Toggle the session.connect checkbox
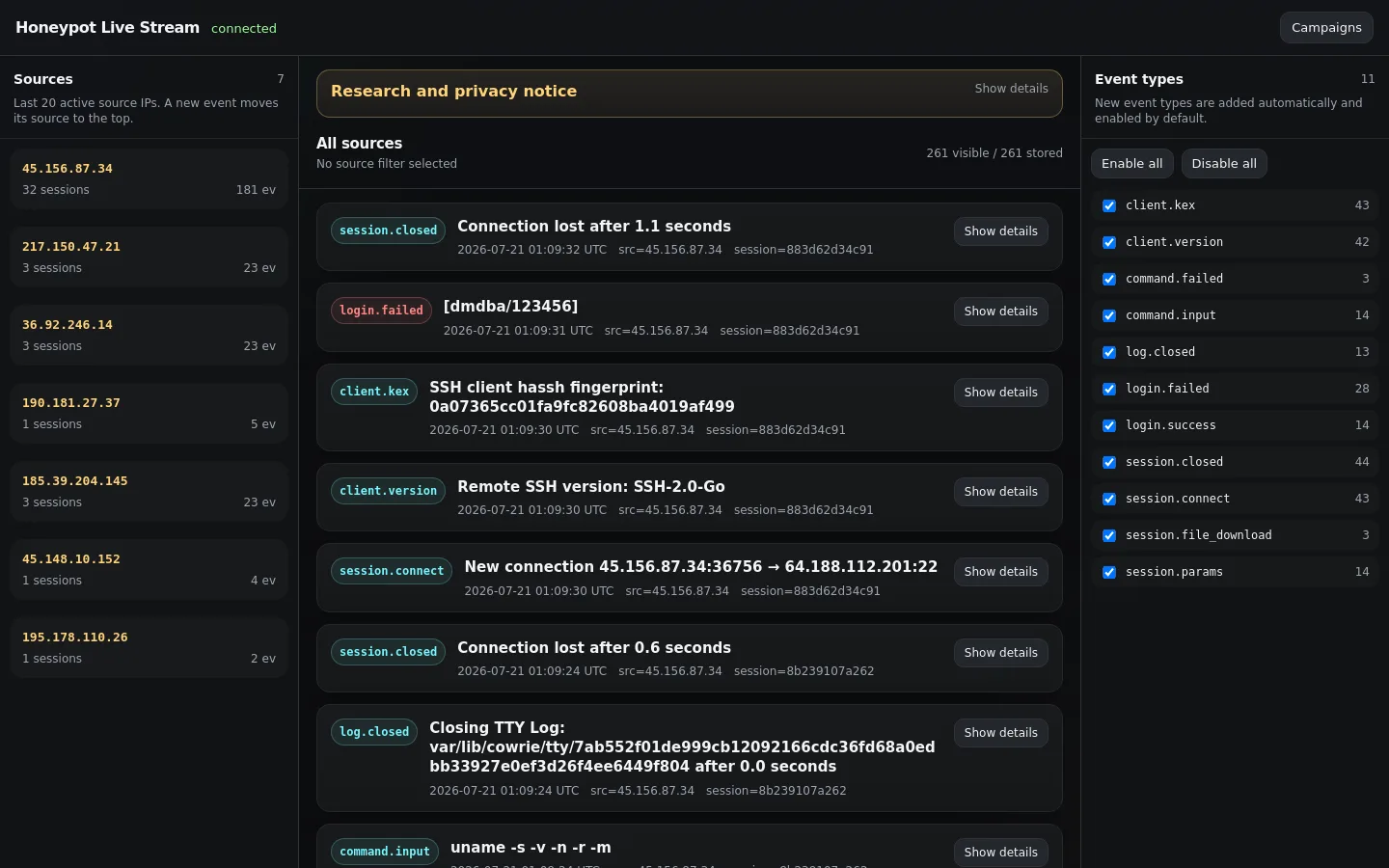 1109,499
